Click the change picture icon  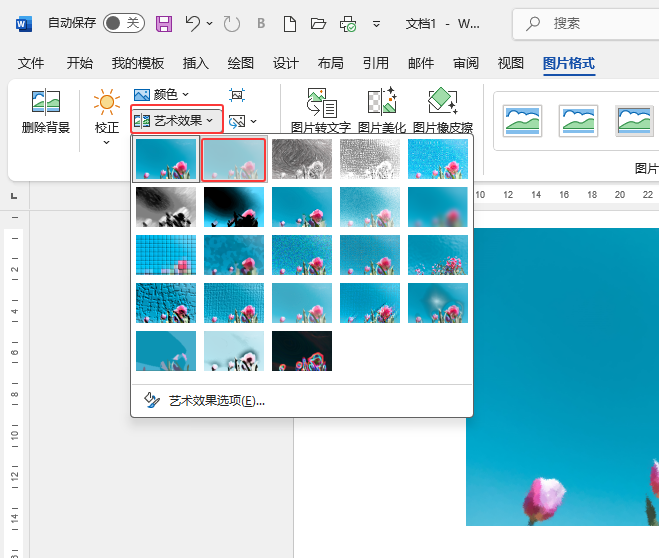[x=237, y=122]
